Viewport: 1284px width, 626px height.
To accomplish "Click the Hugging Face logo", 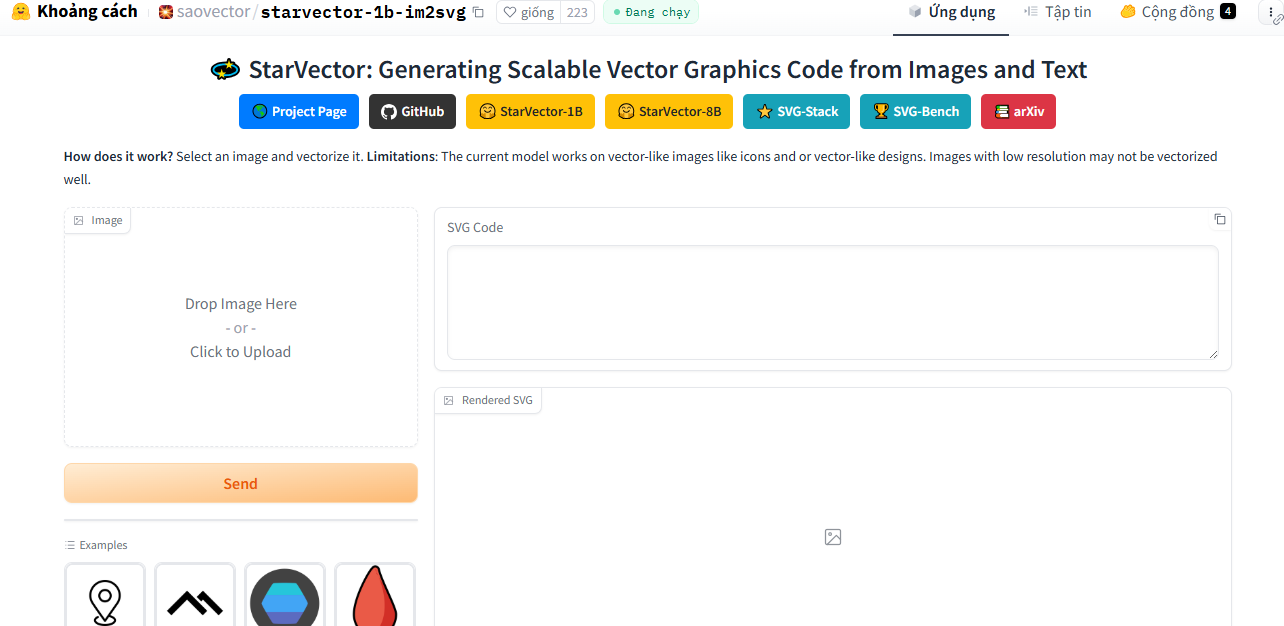I will [x=20, y=12].
